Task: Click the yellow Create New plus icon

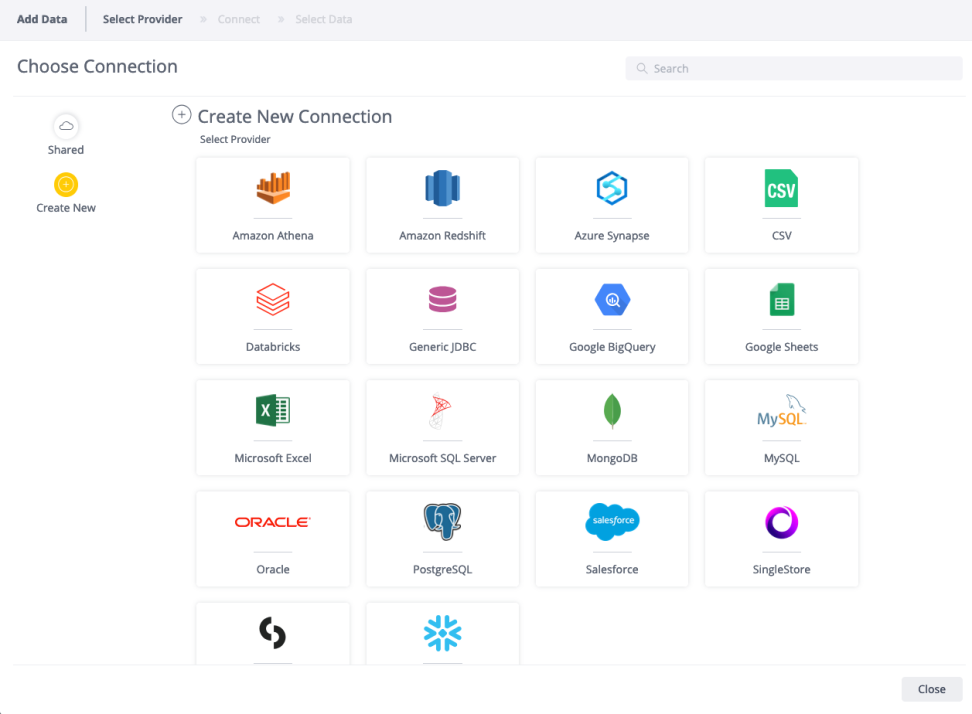Action: point(66,184)
